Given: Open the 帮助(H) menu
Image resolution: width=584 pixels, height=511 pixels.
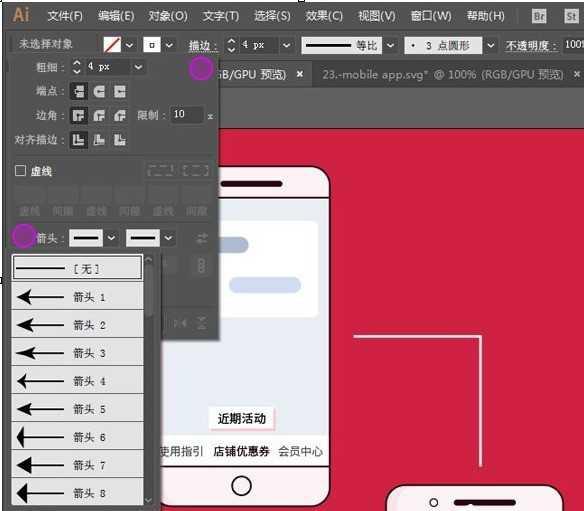Looking at the screenshot, I should [485, 16].
